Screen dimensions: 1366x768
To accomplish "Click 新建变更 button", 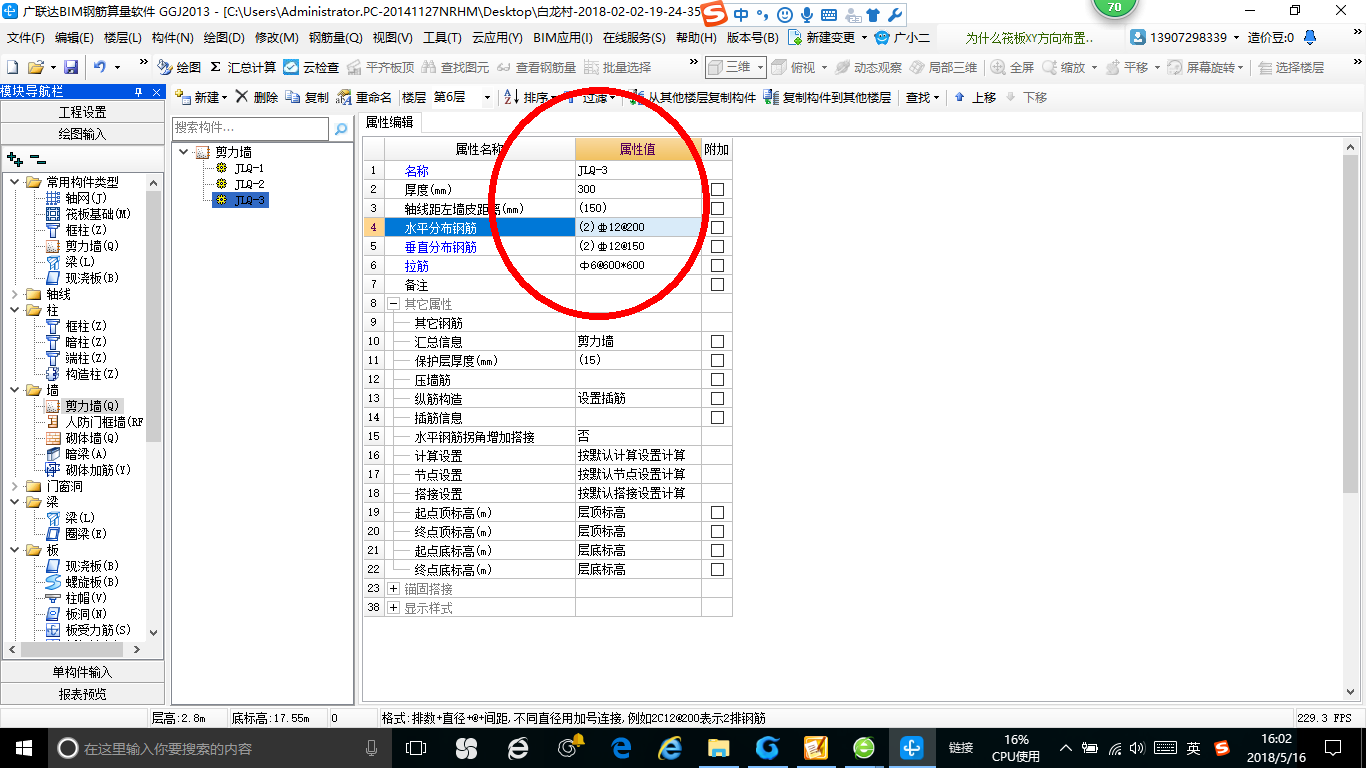I will click(828, 38).
